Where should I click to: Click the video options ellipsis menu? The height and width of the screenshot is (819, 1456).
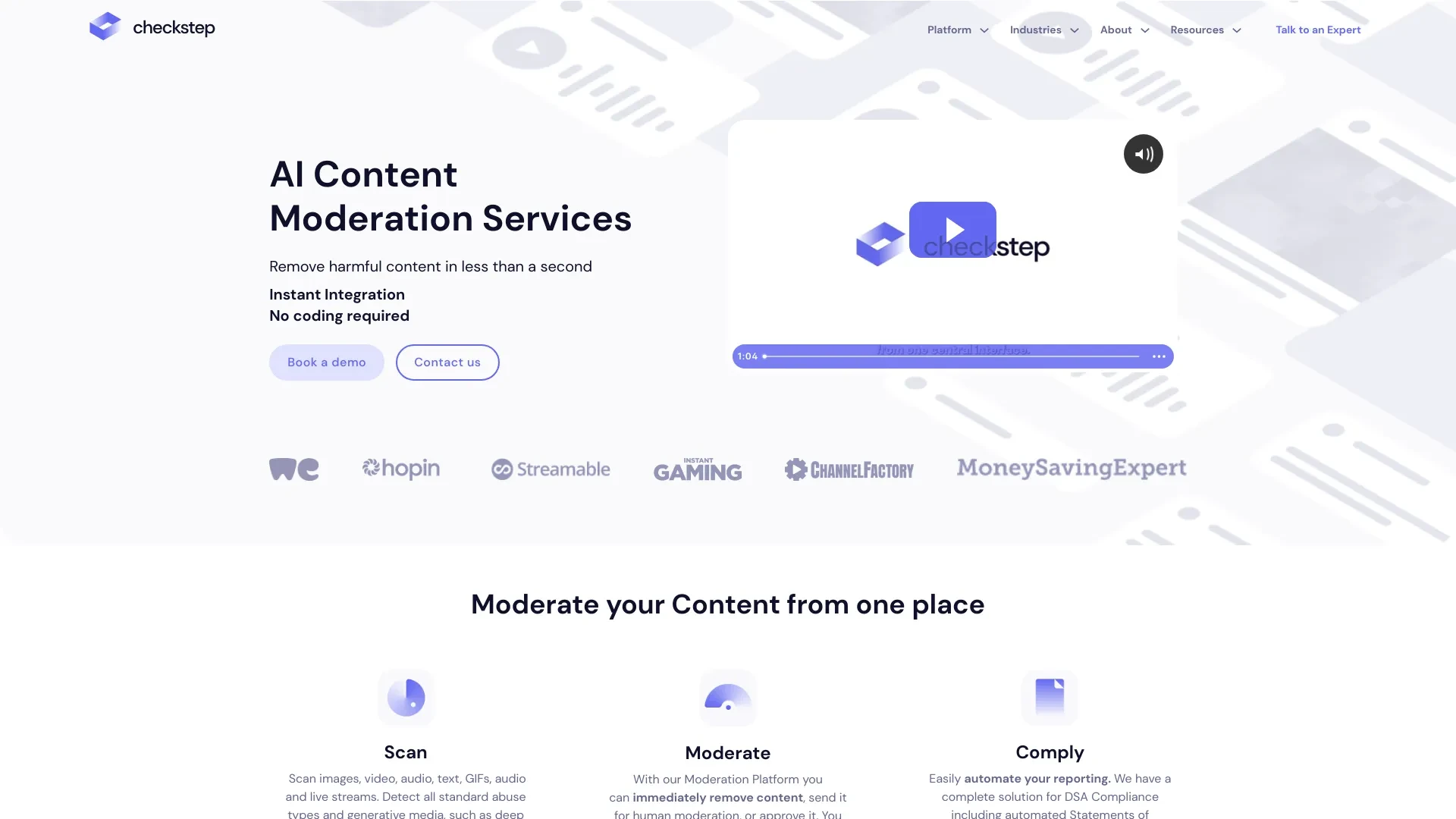point(1159,356)
